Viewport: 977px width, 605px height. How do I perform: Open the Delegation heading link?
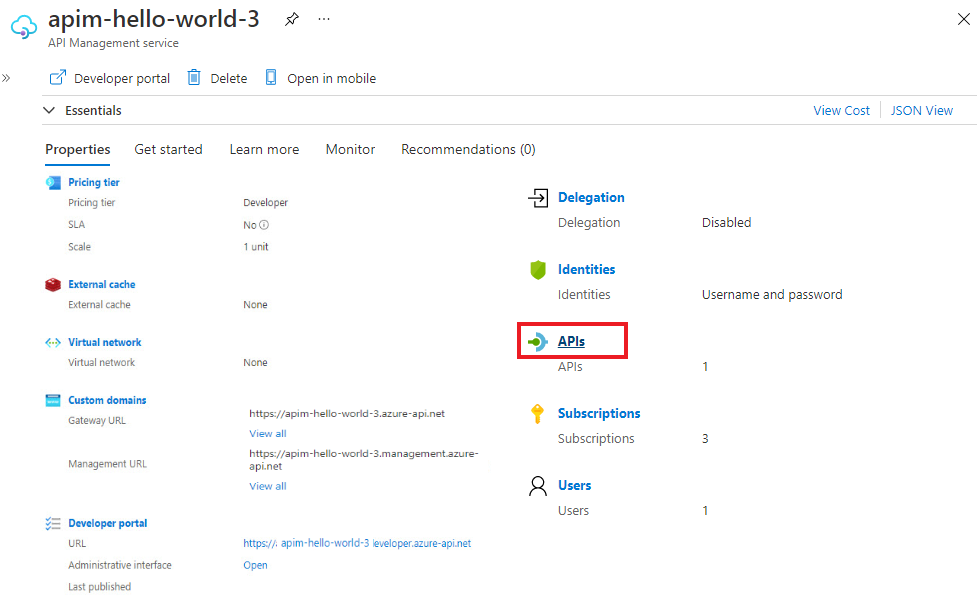pos(591,198)
